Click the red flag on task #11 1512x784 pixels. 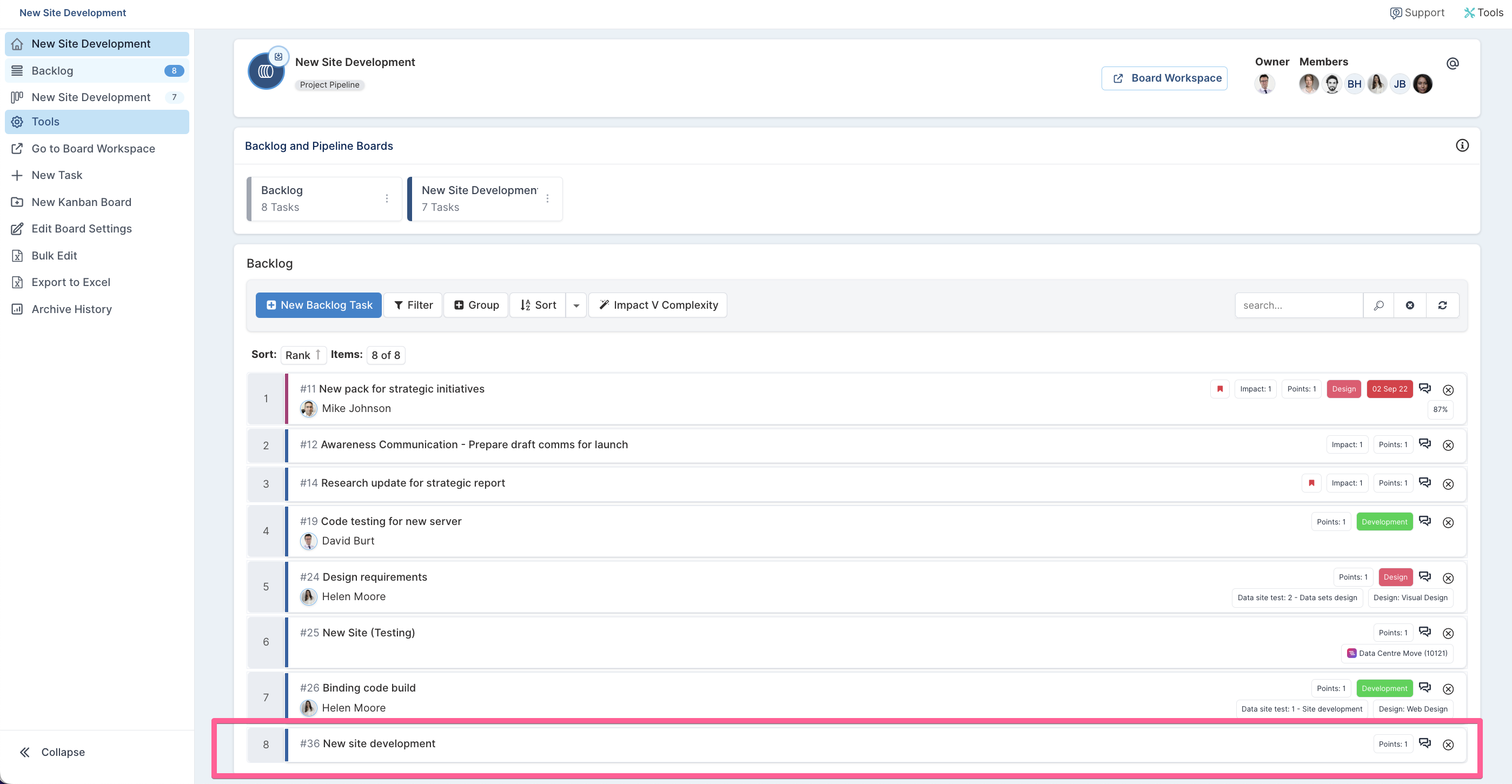pos(1219,389)
